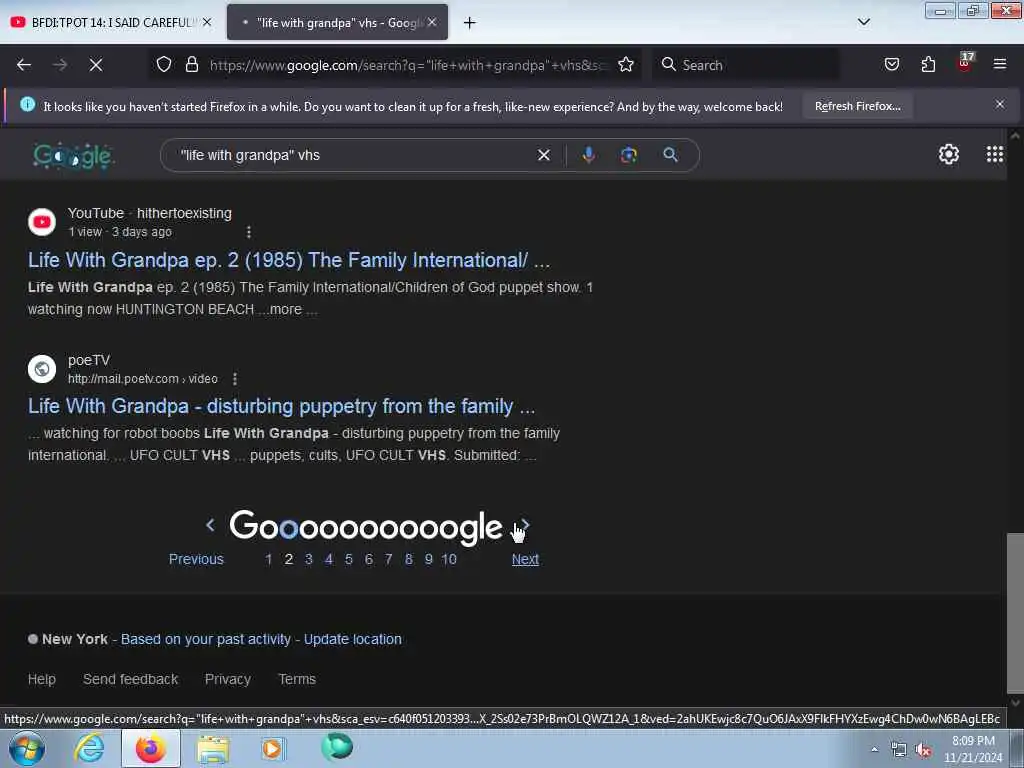Image resolution: width=1024 pixels, height=768 pixels.
Task: Show hidden system tray icons
Action: point(874,750)
